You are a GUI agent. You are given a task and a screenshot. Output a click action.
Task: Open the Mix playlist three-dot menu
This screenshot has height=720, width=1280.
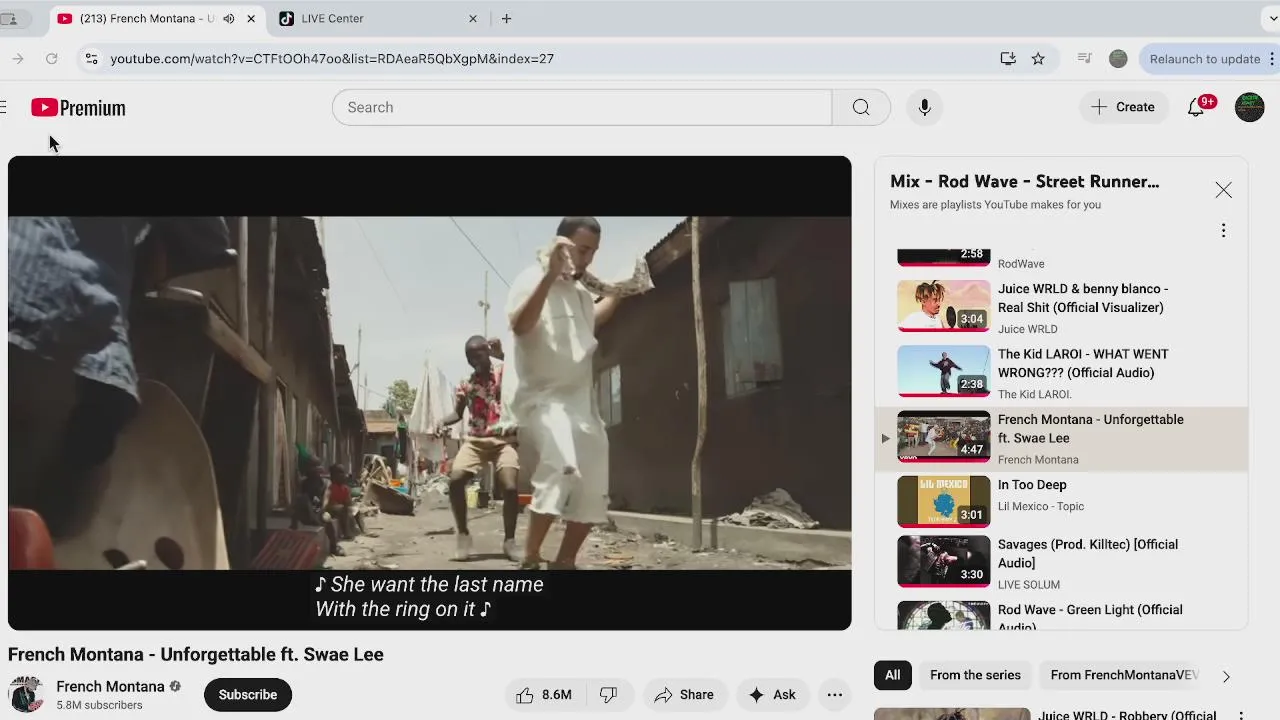[1223, 231]
